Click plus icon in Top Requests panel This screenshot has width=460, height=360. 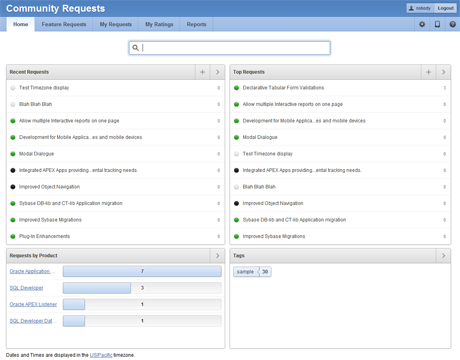click(428, 72)
